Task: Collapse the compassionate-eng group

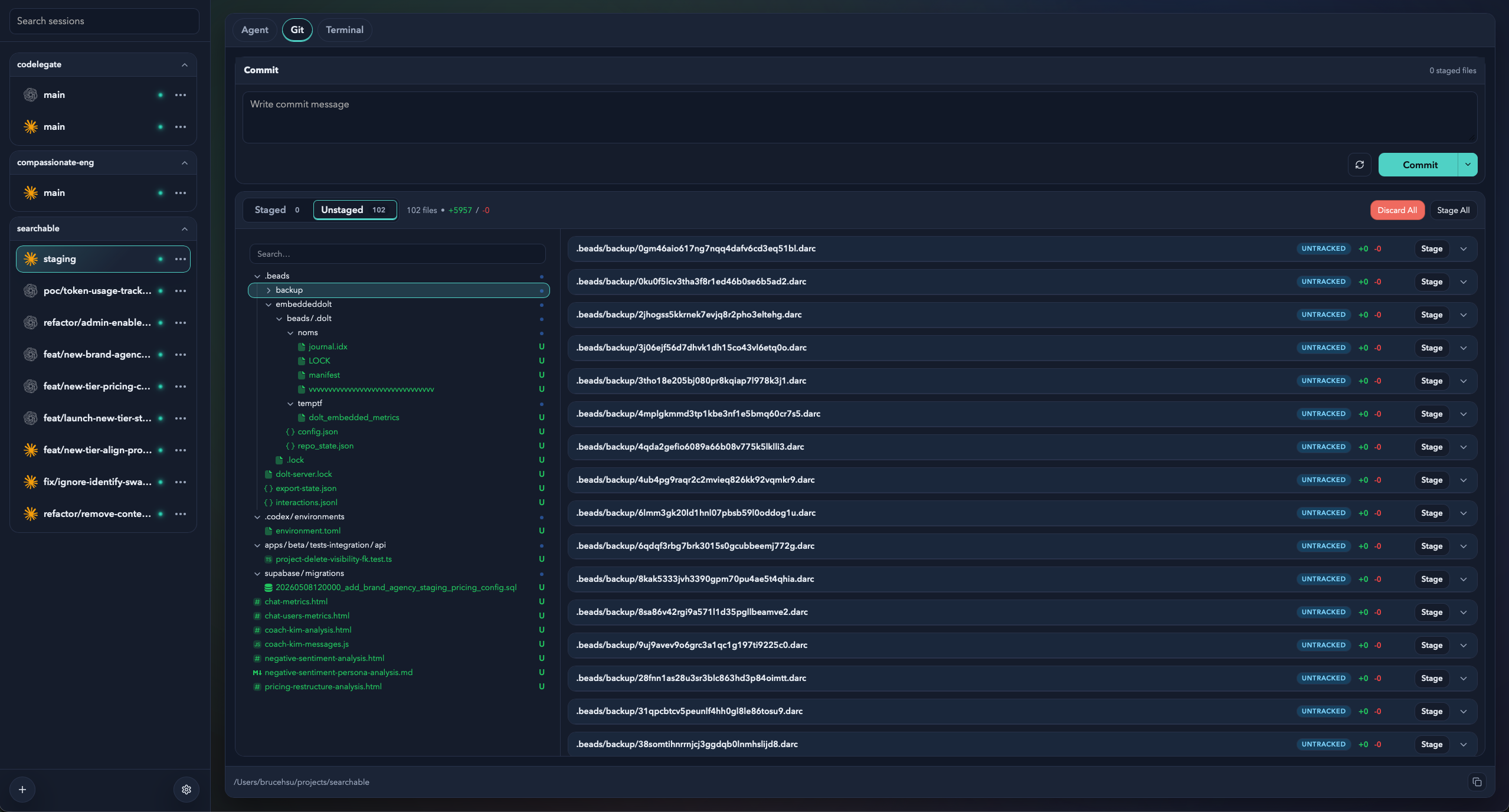Action: (185, 163)
